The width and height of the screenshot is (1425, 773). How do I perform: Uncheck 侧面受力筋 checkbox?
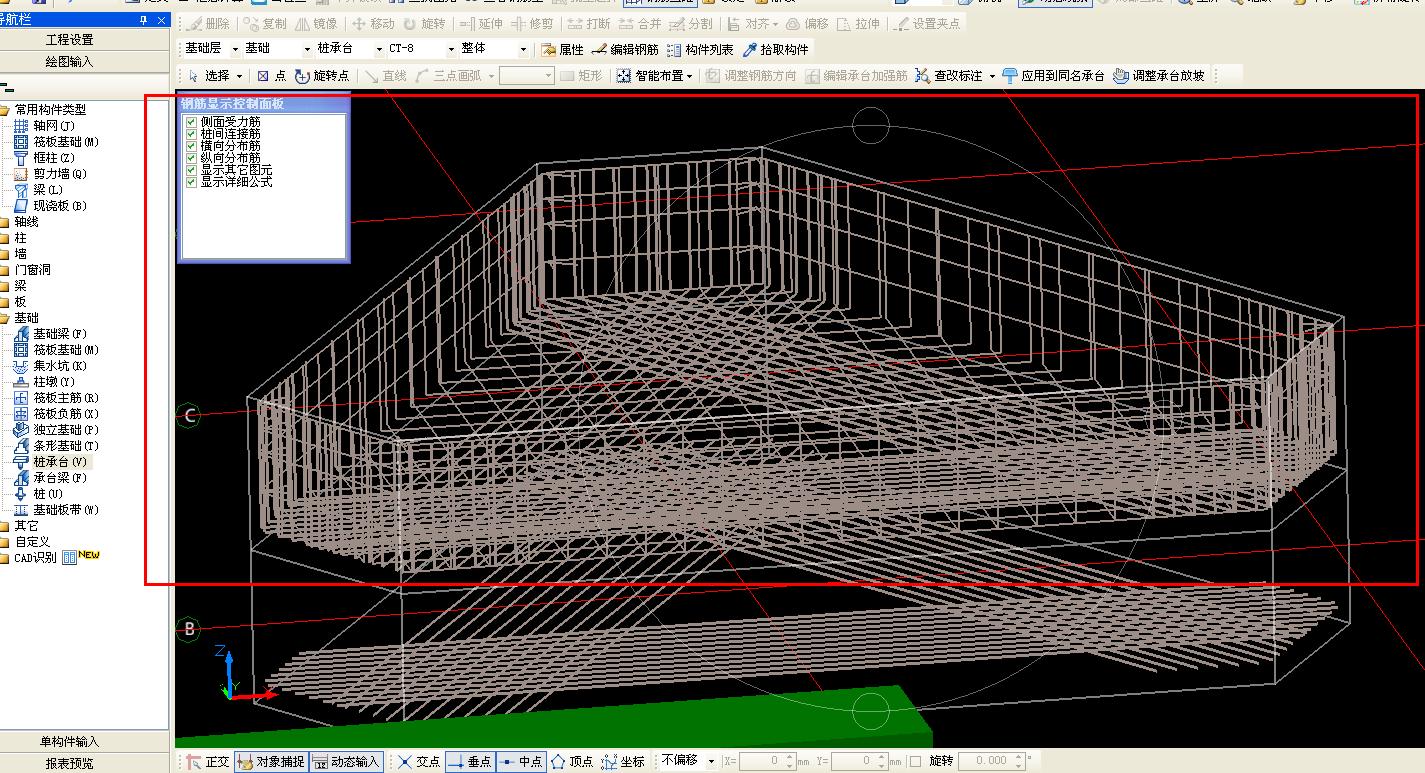[191, 122]
